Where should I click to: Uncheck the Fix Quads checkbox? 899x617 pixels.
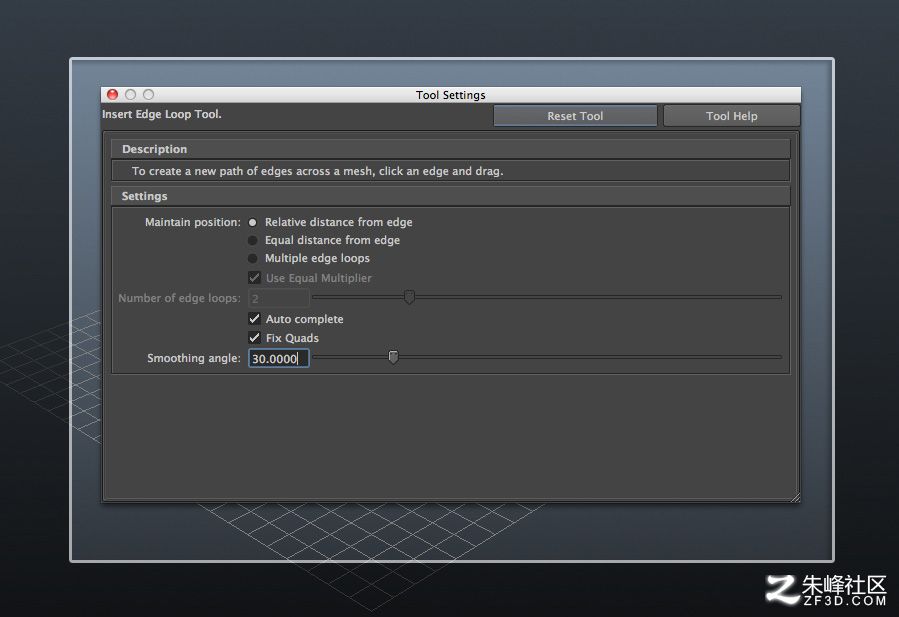point(255,338)
